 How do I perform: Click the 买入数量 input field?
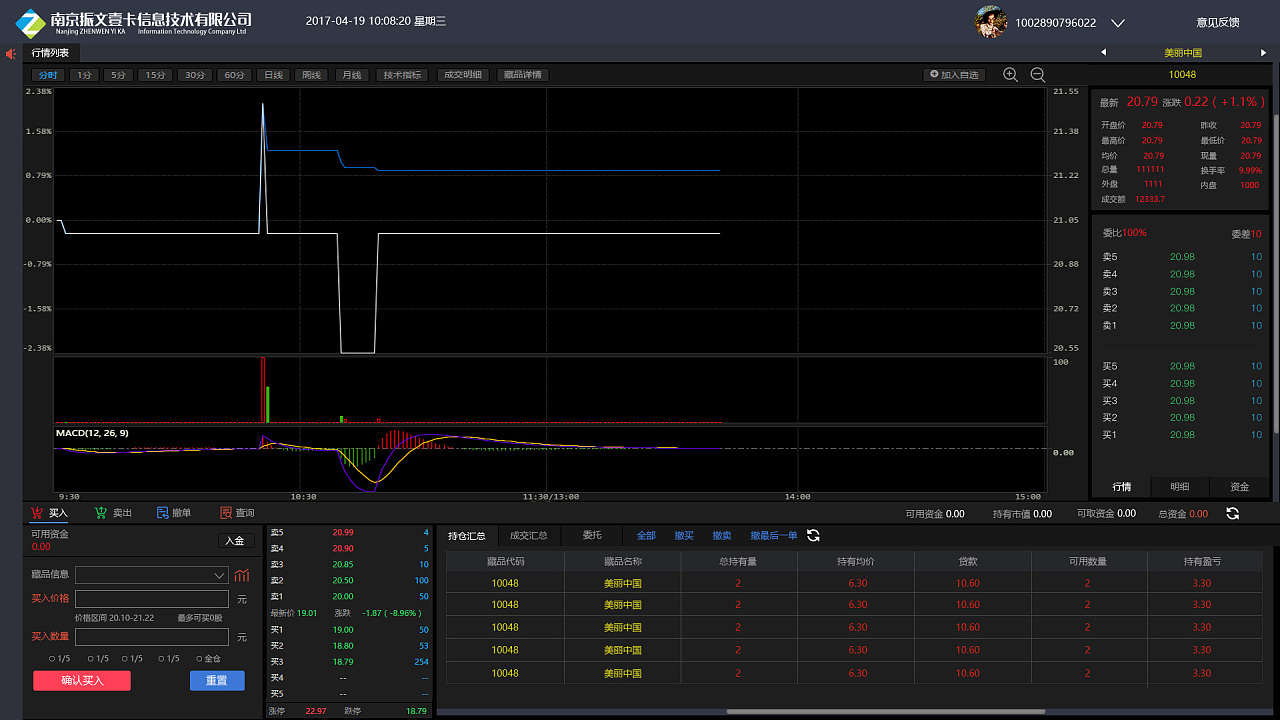152,637
